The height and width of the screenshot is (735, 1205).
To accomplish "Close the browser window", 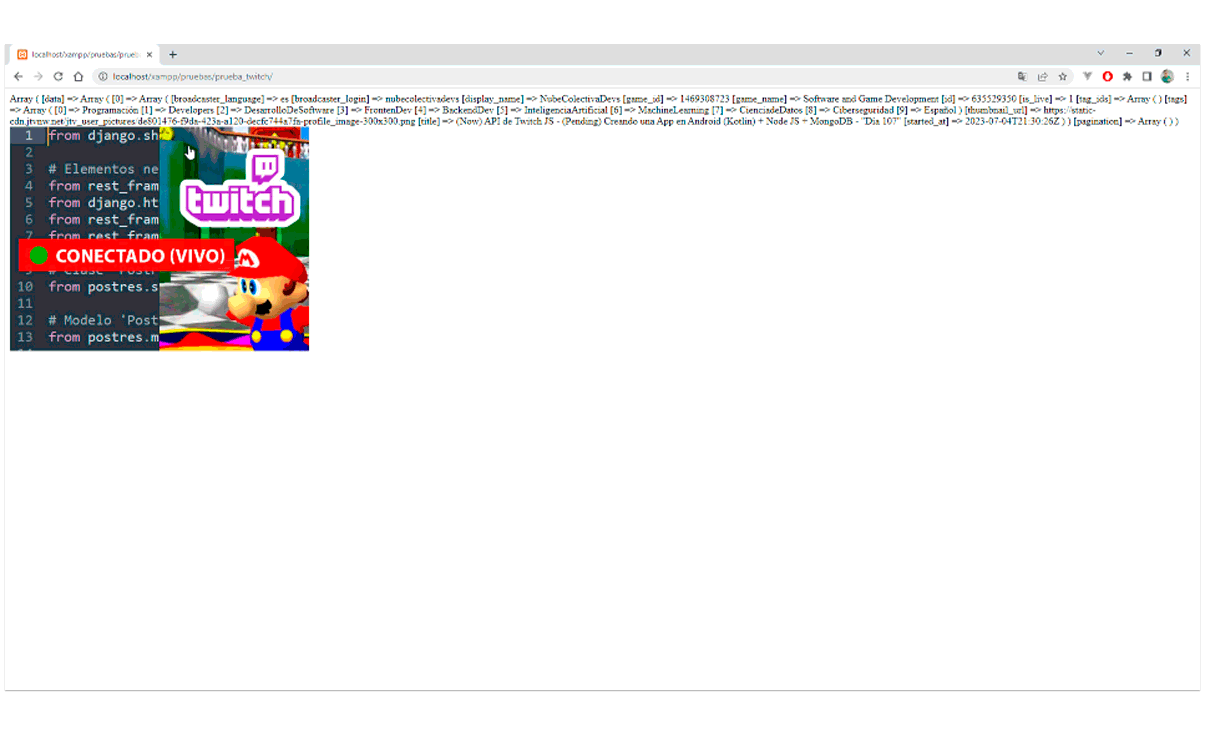I will pos(1186,53).
